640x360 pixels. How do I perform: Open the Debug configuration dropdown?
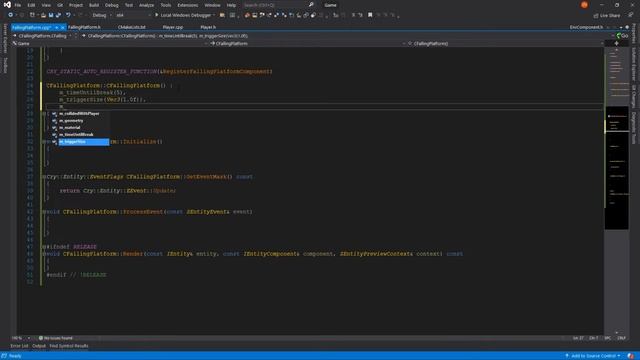pyautogui.click(x=102, y=15)
